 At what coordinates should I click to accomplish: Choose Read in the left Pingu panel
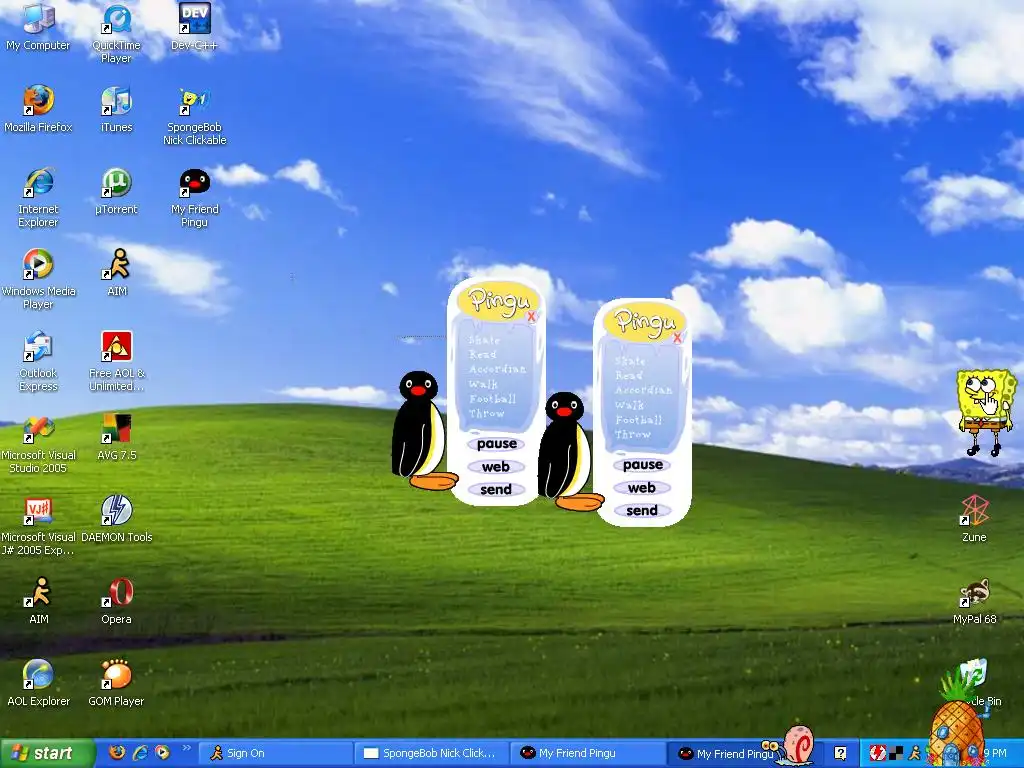[483, 355]
